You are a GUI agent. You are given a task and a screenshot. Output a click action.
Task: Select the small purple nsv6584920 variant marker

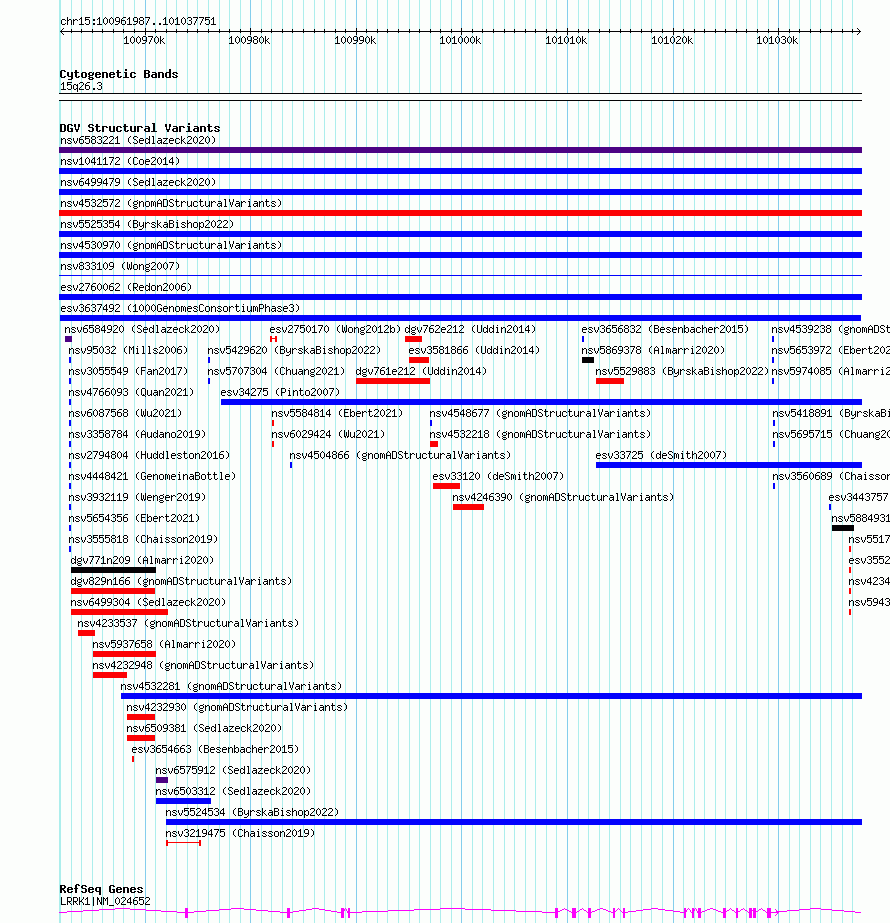coord(68,339)
